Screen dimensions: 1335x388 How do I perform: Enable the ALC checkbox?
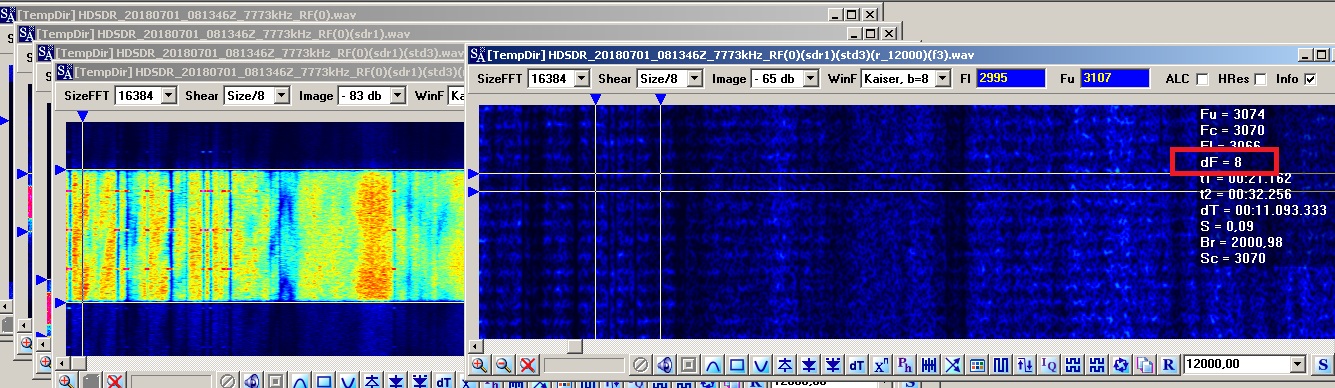click(1201, 79)
